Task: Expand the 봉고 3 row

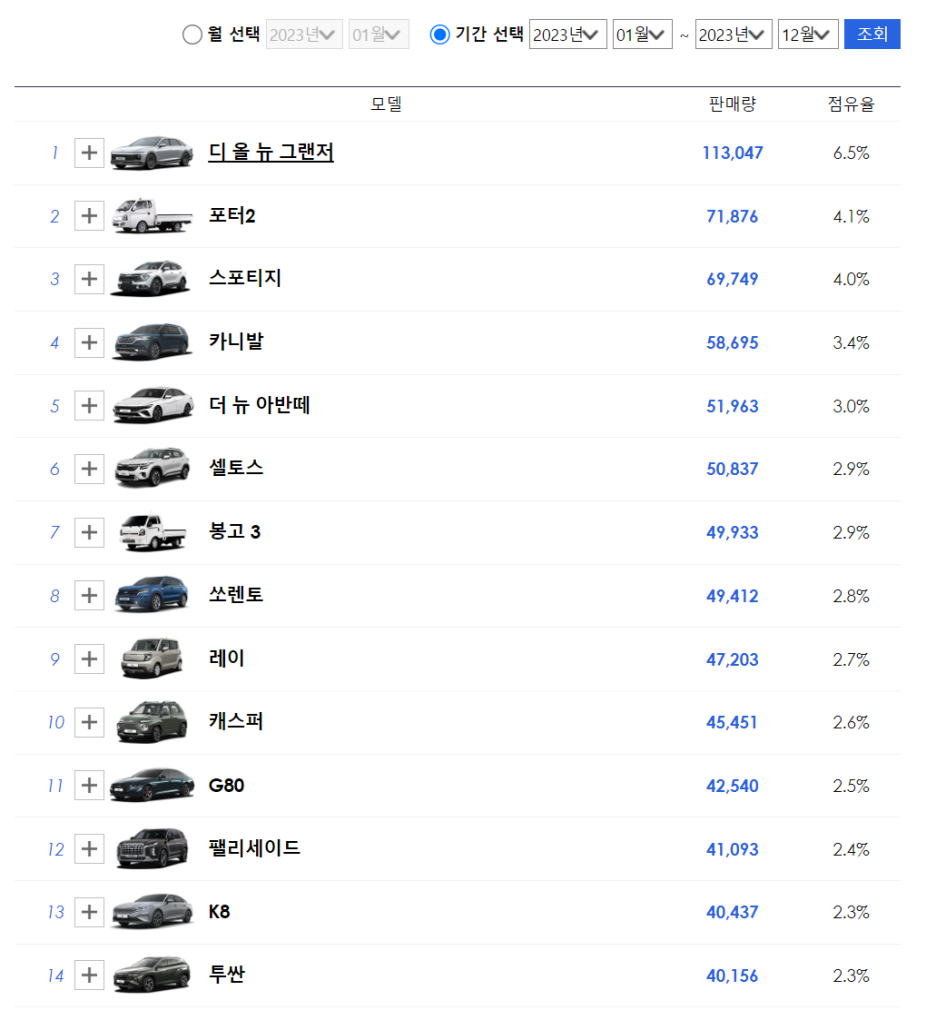Action: pos(90,532)
